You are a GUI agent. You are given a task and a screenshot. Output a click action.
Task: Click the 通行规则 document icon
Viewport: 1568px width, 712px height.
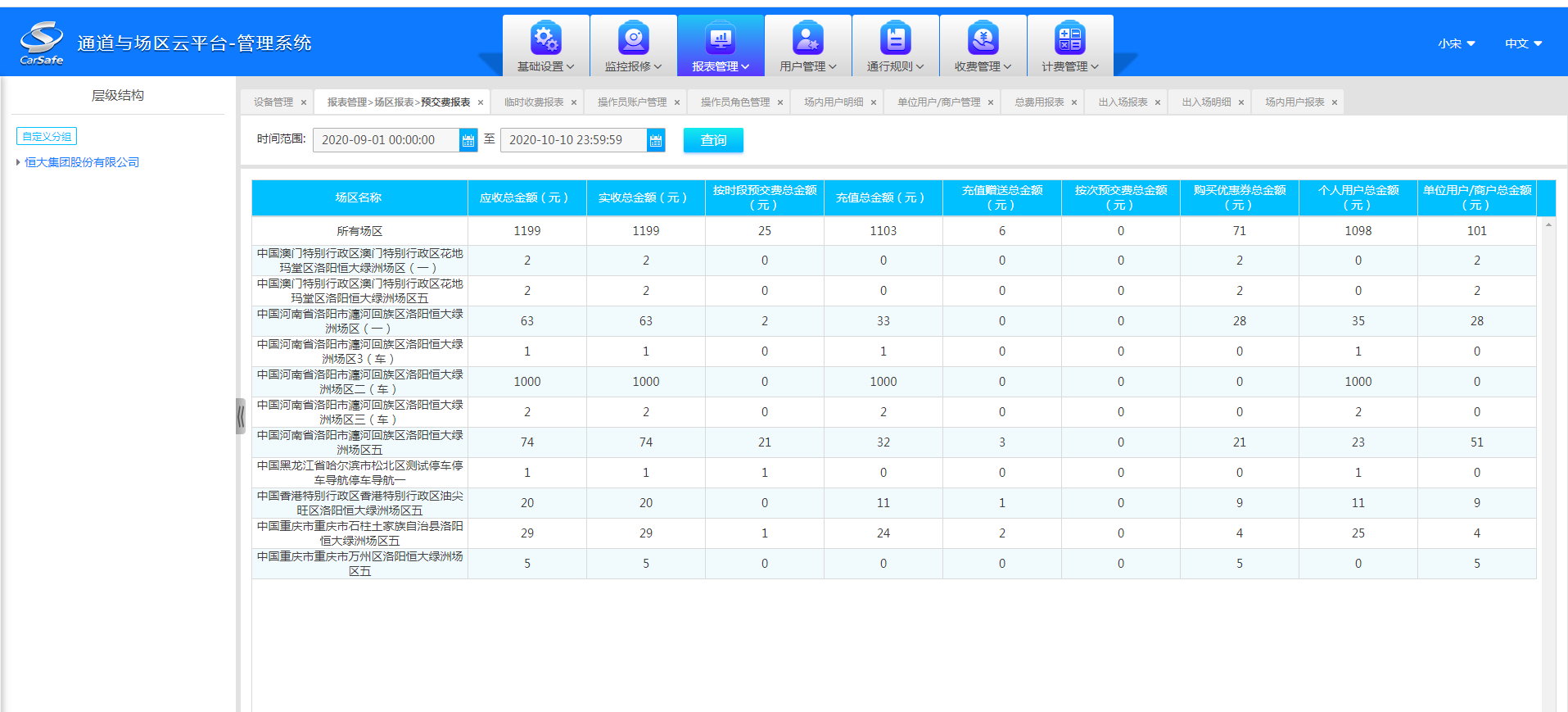click(x=895, y=39)
